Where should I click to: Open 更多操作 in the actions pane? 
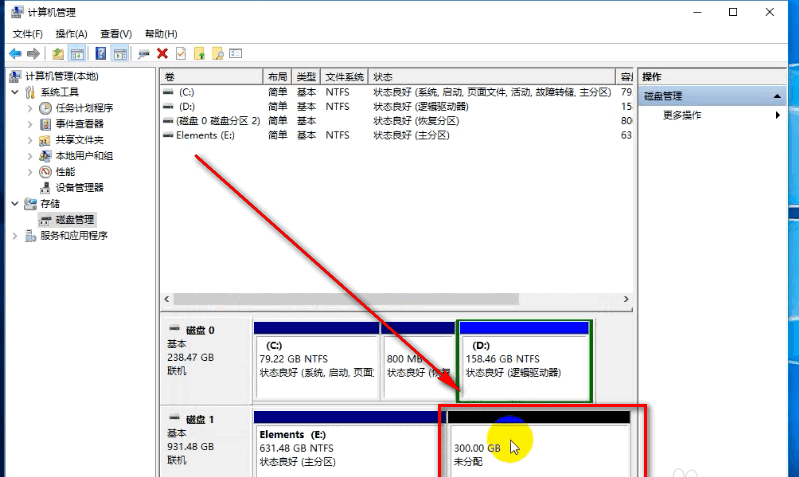coord(682,115)
